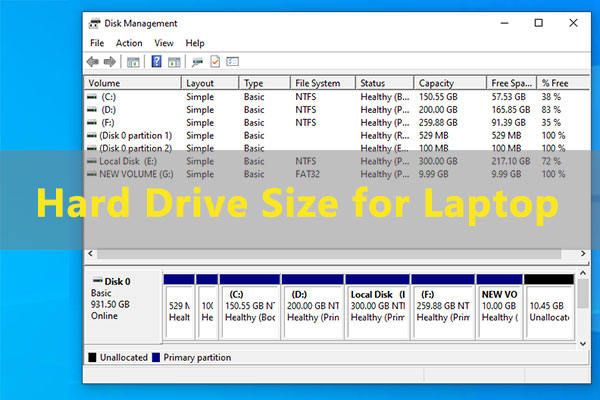The image size is (600, 400).
Task: Select the drive icon beside (F:) row
Action: pos(92,122)
